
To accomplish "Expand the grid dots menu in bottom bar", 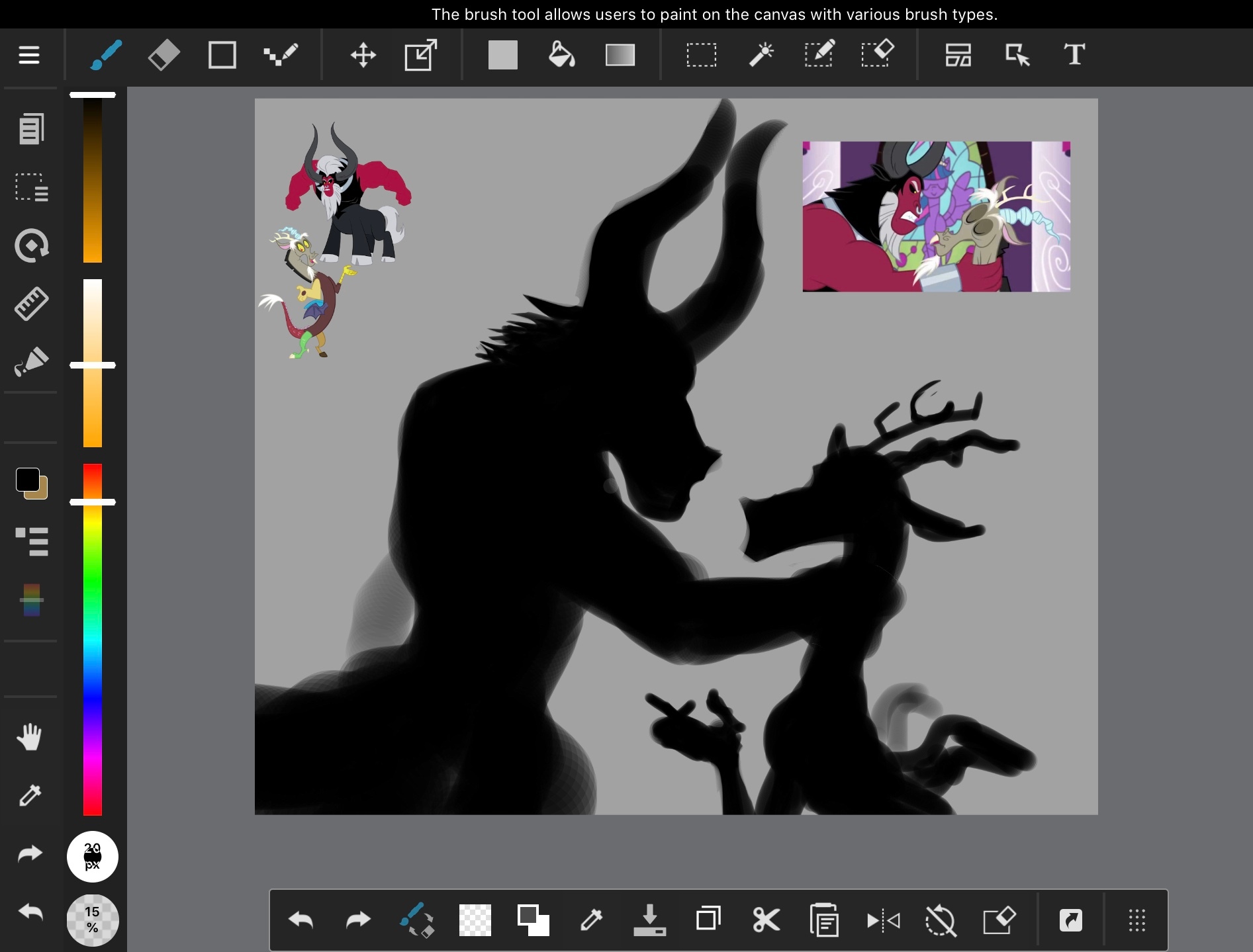I will click(1137, 920).
